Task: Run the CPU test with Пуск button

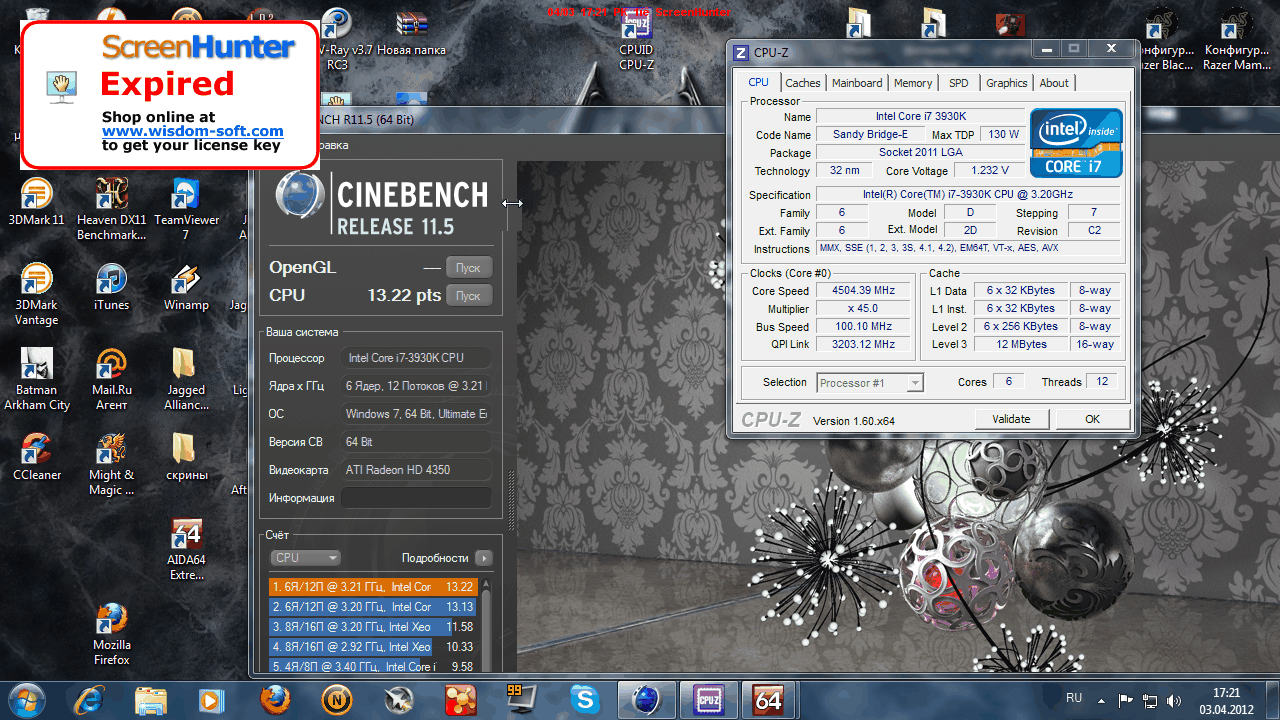Action: click(468, 296)
